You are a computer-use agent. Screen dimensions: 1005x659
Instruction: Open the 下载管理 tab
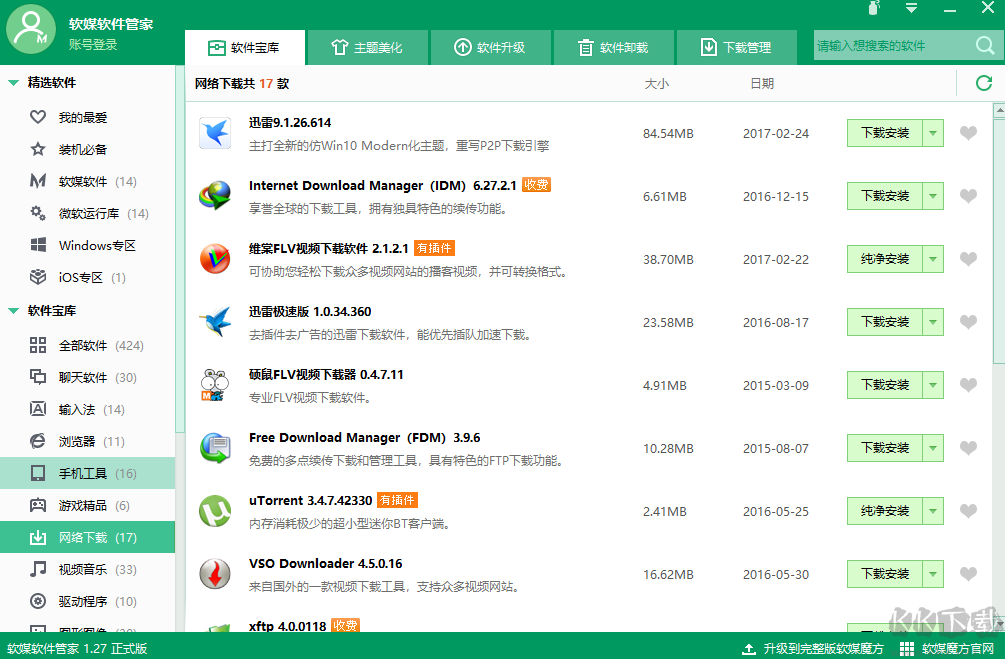click(x=736, y=47)
